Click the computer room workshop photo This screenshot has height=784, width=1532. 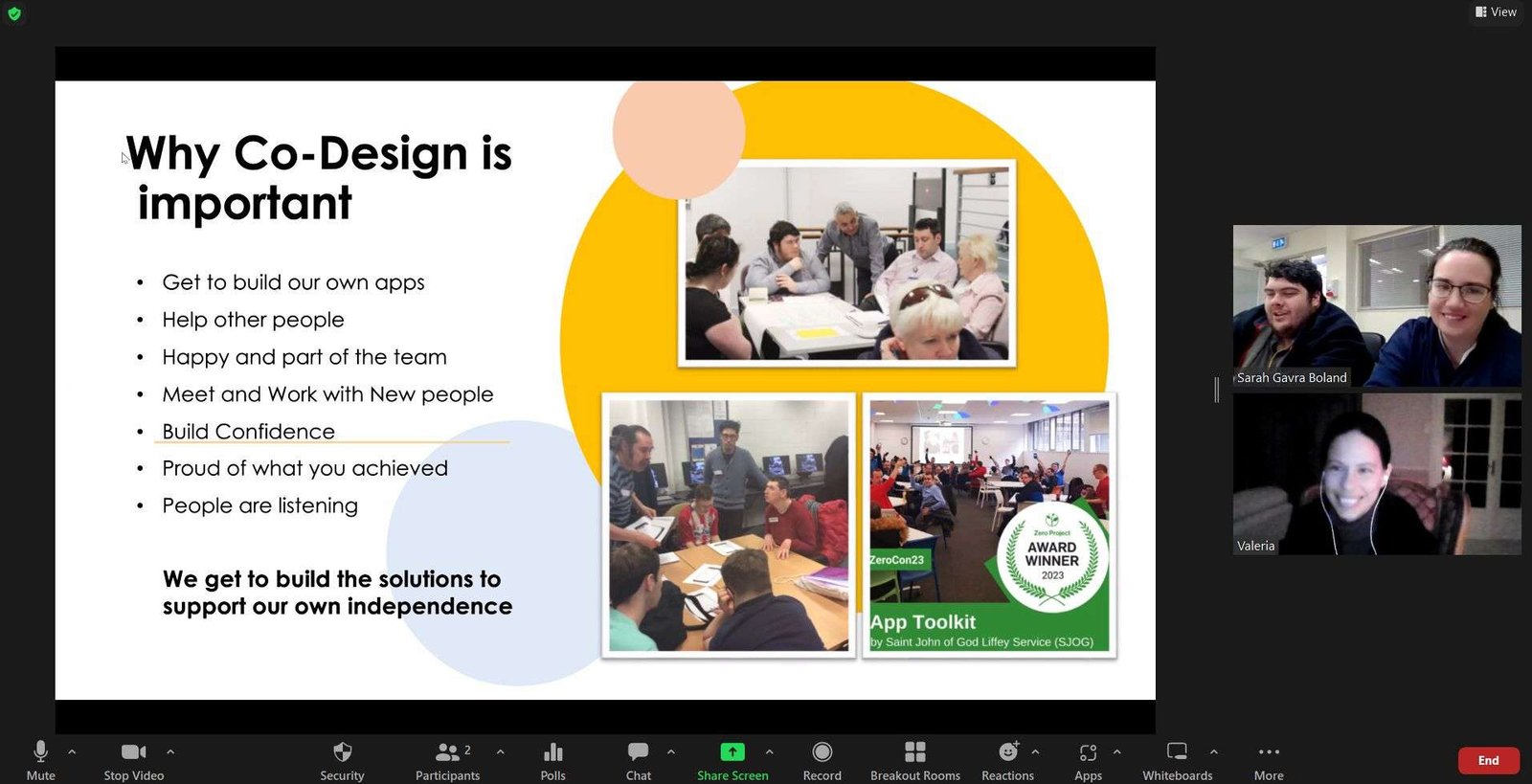pyautogui.click(x=729, y=526)
